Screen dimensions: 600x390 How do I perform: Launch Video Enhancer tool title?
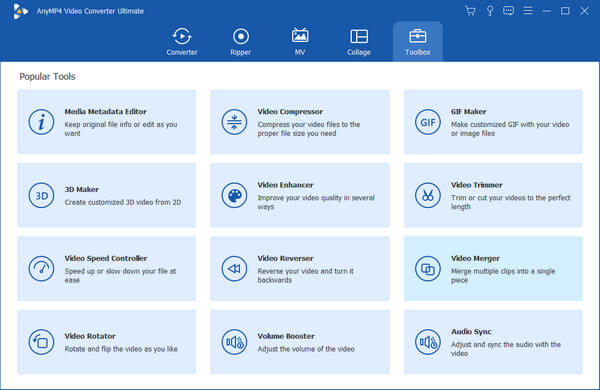point(285,185)
